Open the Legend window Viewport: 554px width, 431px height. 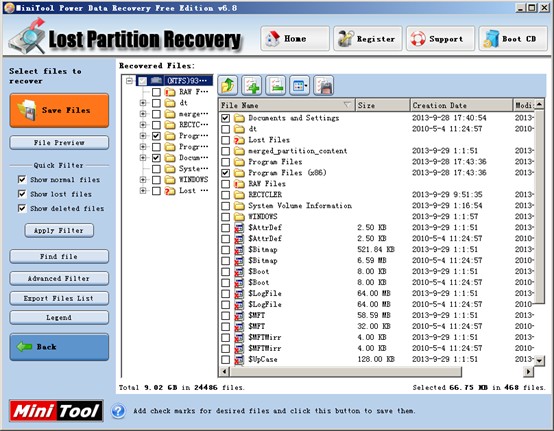click(59, 318)
